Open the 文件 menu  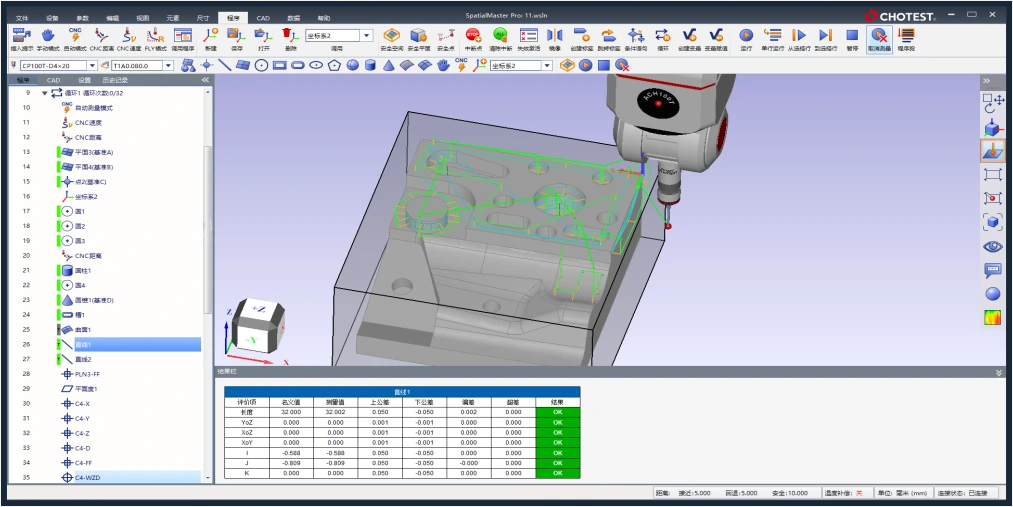23,18
